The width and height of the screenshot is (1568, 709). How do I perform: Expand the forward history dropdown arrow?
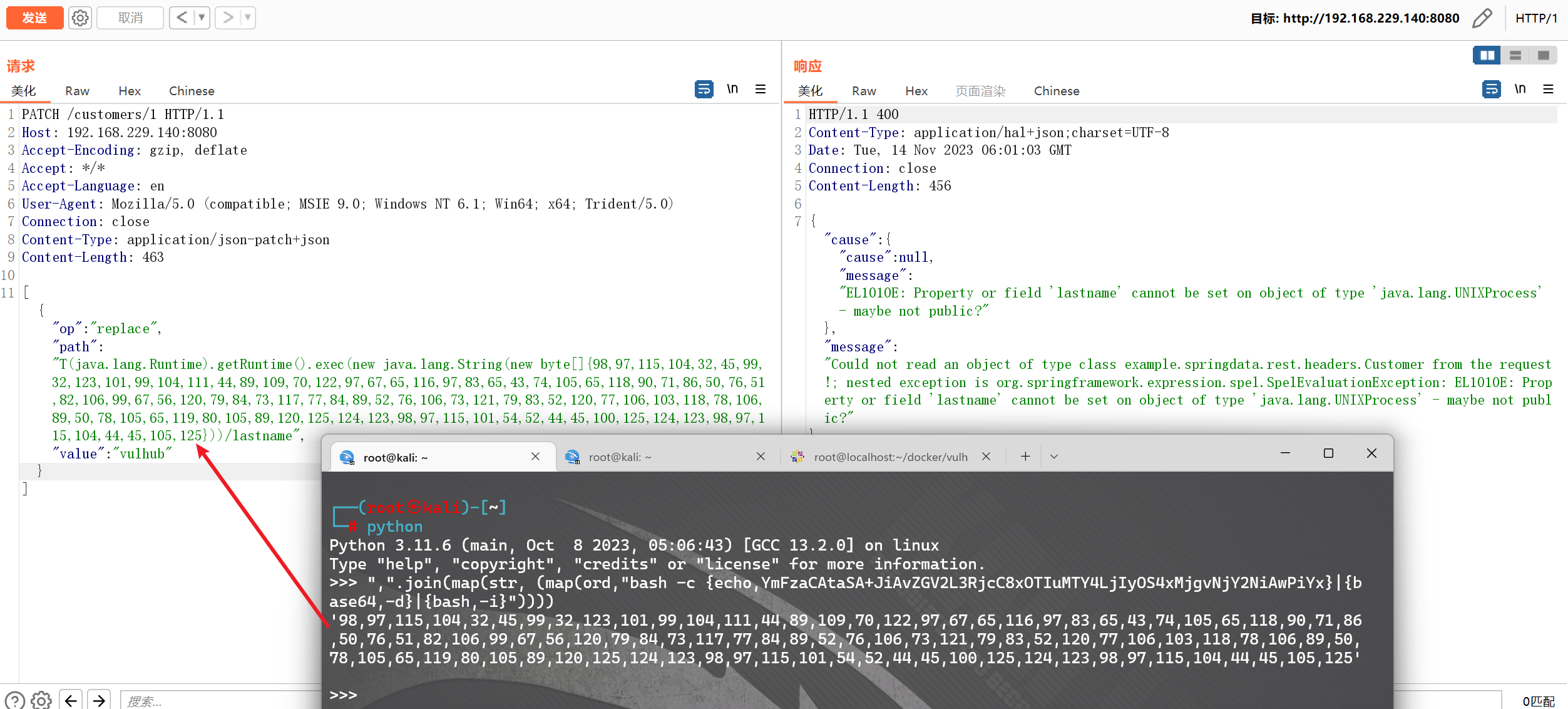pos(248,18)
